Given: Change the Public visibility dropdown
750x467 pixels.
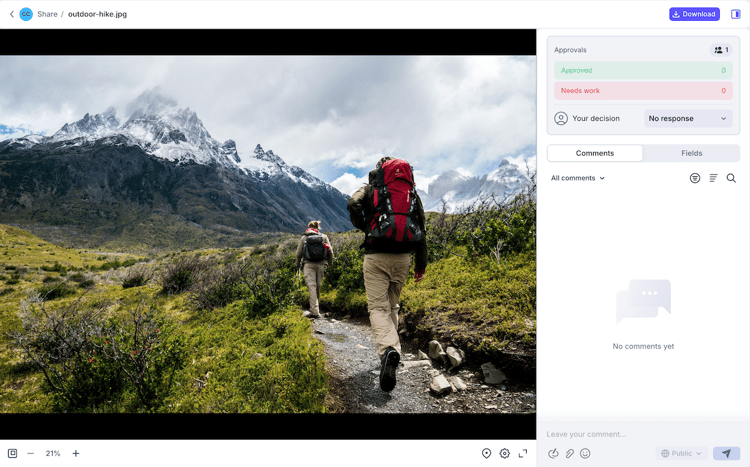Looking at the screenshot, I should [681, 453].
